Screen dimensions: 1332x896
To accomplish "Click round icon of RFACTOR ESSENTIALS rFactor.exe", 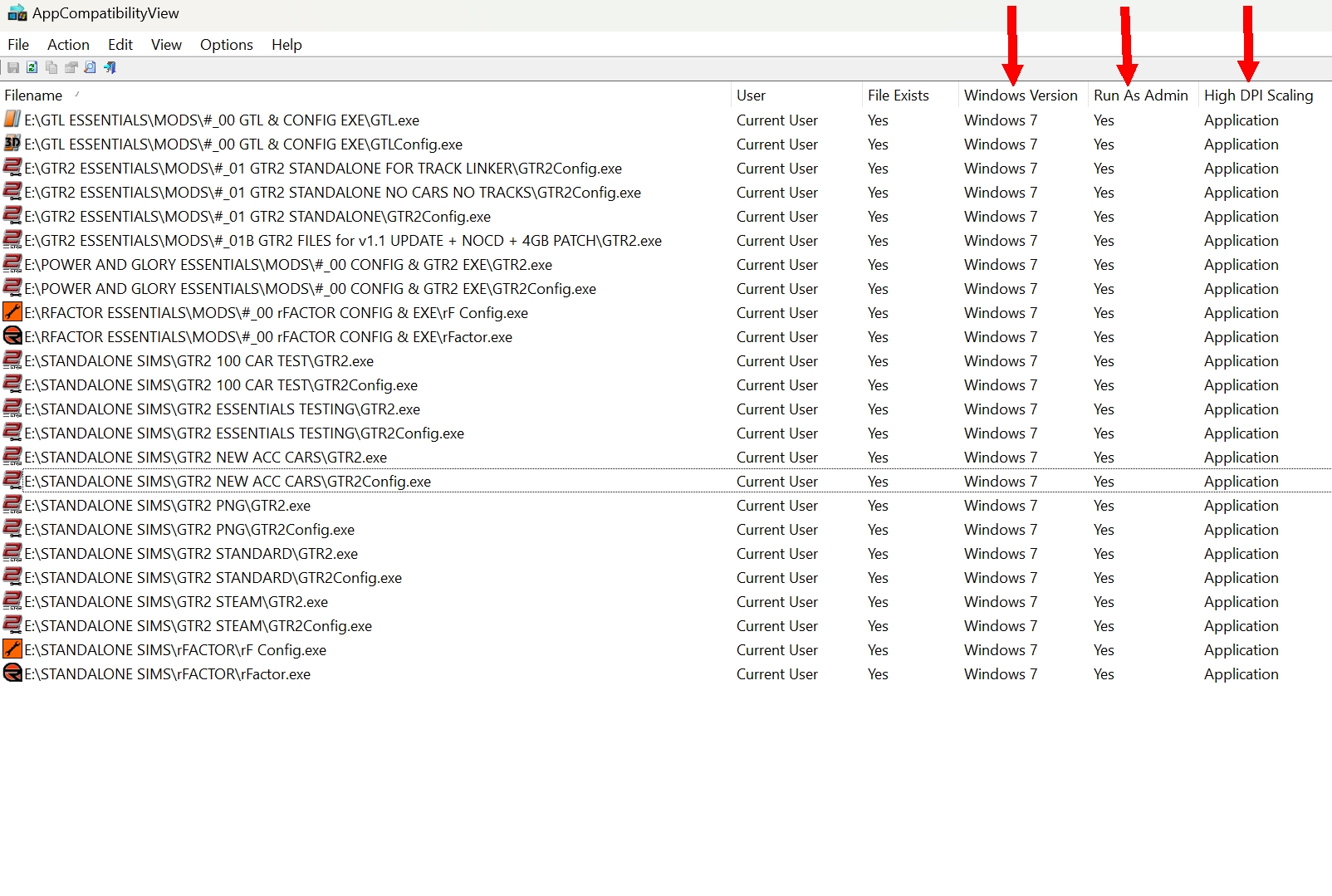I will [x=12, y=336].
